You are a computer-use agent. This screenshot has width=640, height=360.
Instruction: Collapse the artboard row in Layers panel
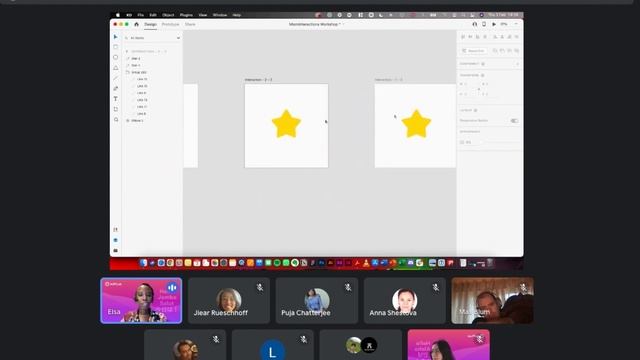coord(127,51)
